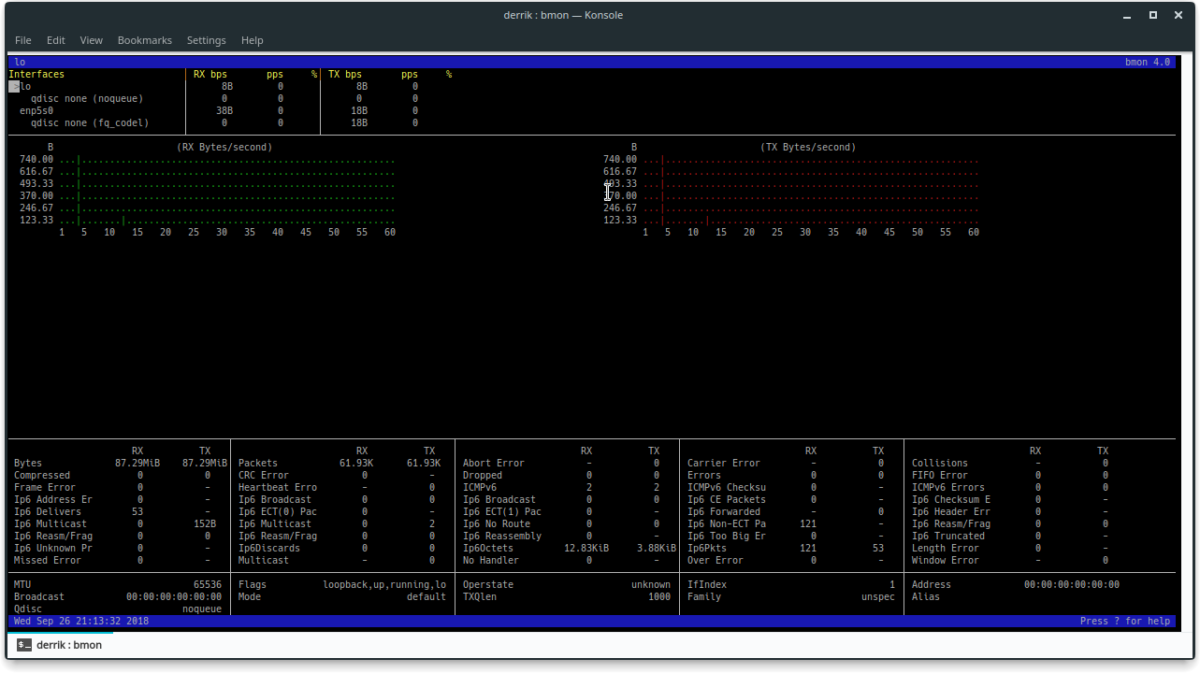Open the Edit menu

coord(56,40)
